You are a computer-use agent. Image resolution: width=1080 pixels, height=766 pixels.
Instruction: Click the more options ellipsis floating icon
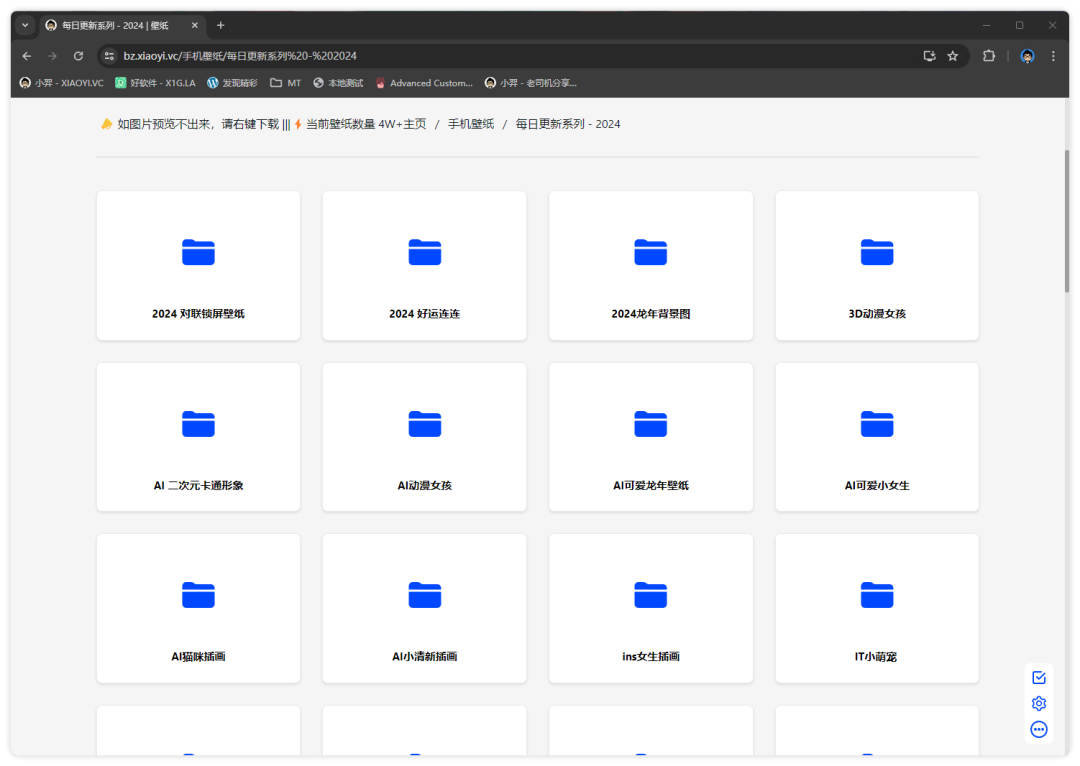click(1039, 730)
